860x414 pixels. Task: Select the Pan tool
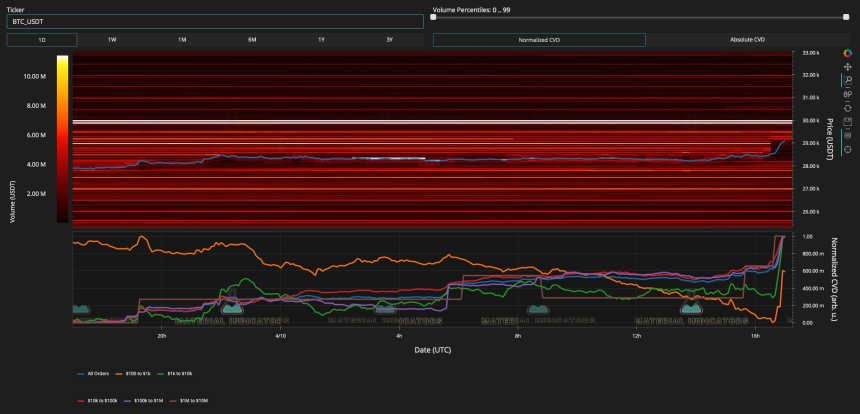tap(847, 66)
